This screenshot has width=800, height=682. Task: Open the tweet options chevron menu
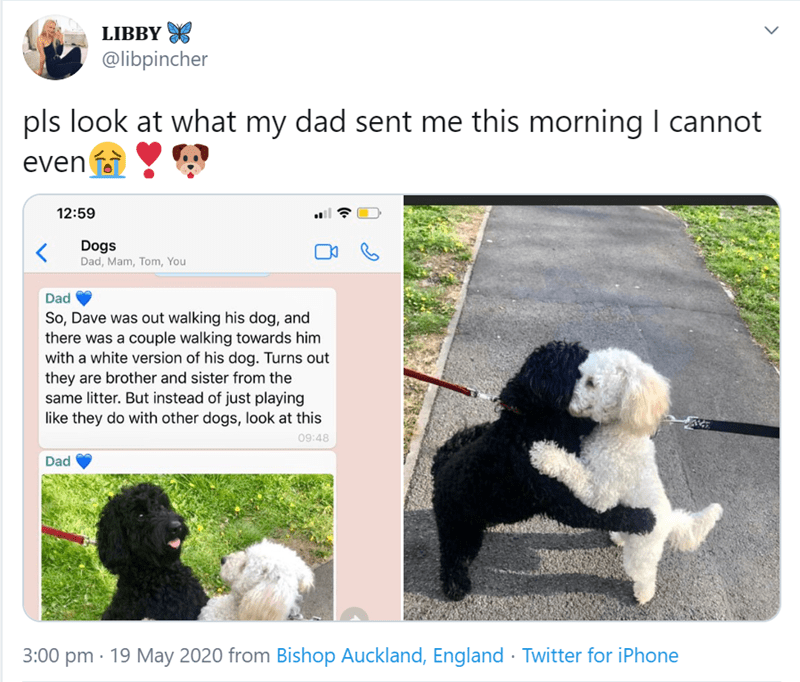pos(771,31)
